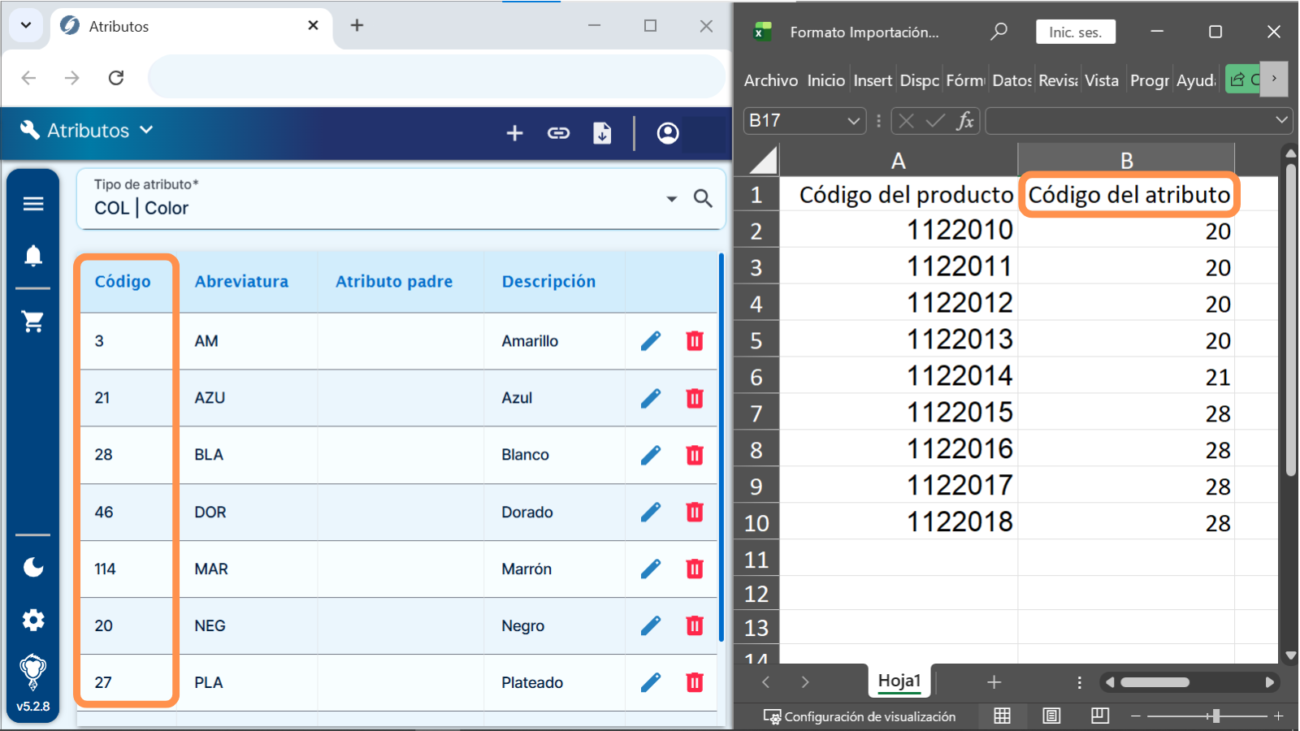This screenshot has height=731, width=1300.
Task: Expand the Atributos title dropdown
Action: (x=146, y=130)
